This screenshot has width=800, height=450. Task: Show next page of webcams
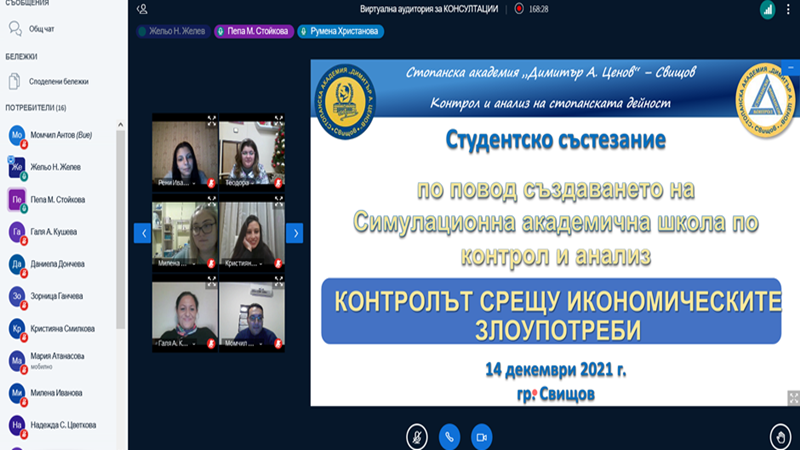tap(294, 233)
